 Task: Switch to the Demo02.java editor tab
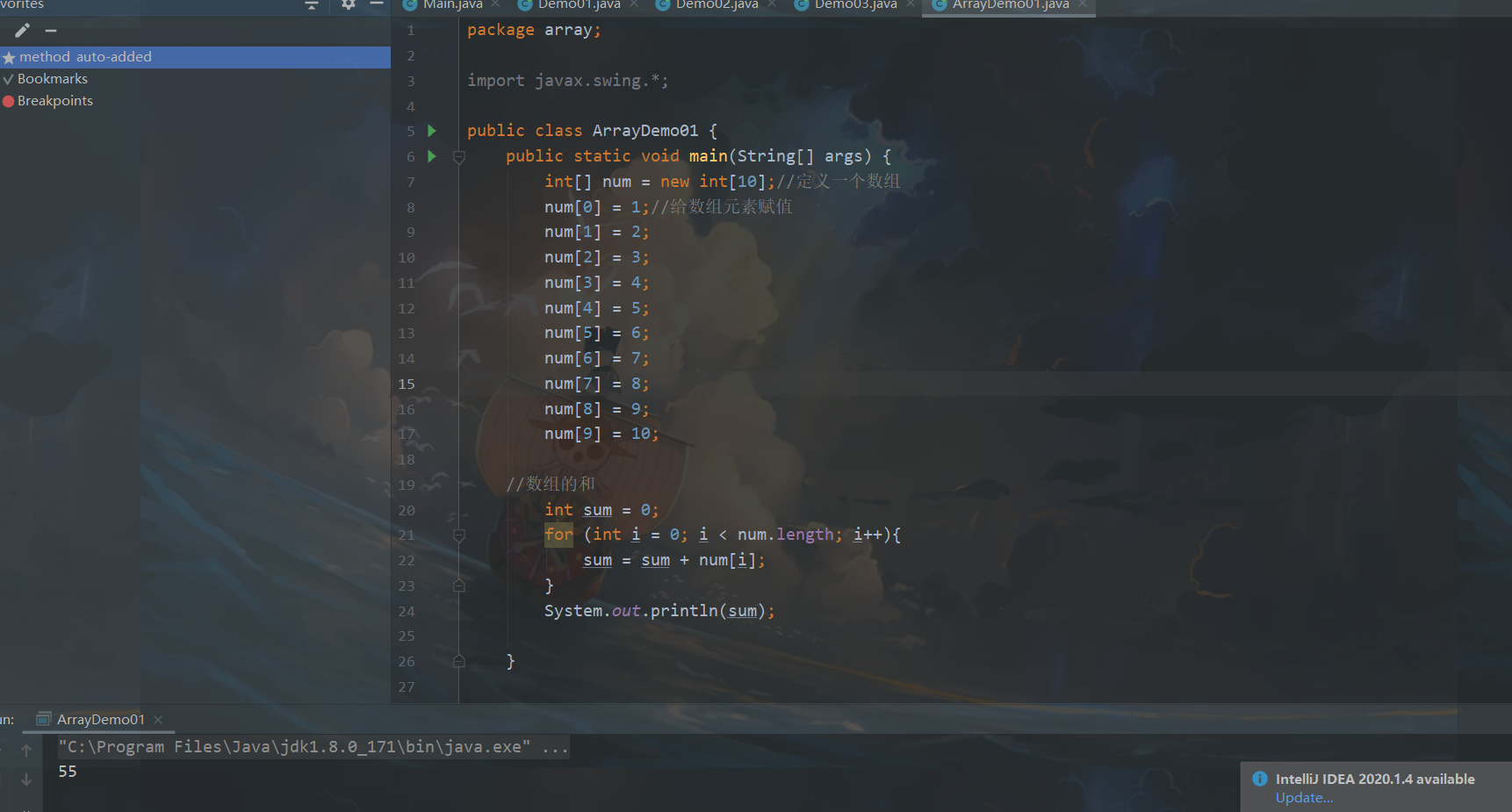coord(717,5)
